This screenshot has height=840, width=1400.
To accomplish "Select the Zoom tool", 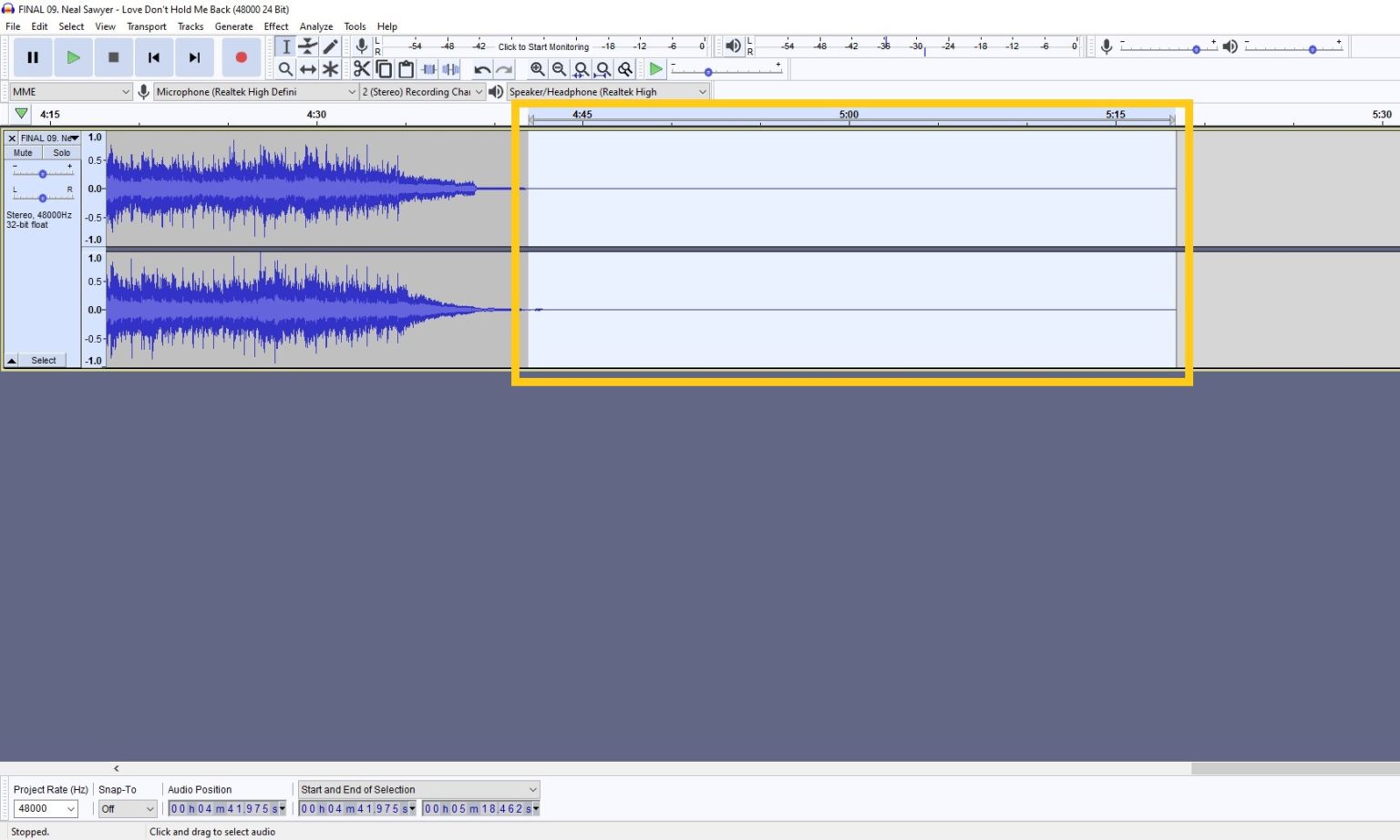I will 286,68.
